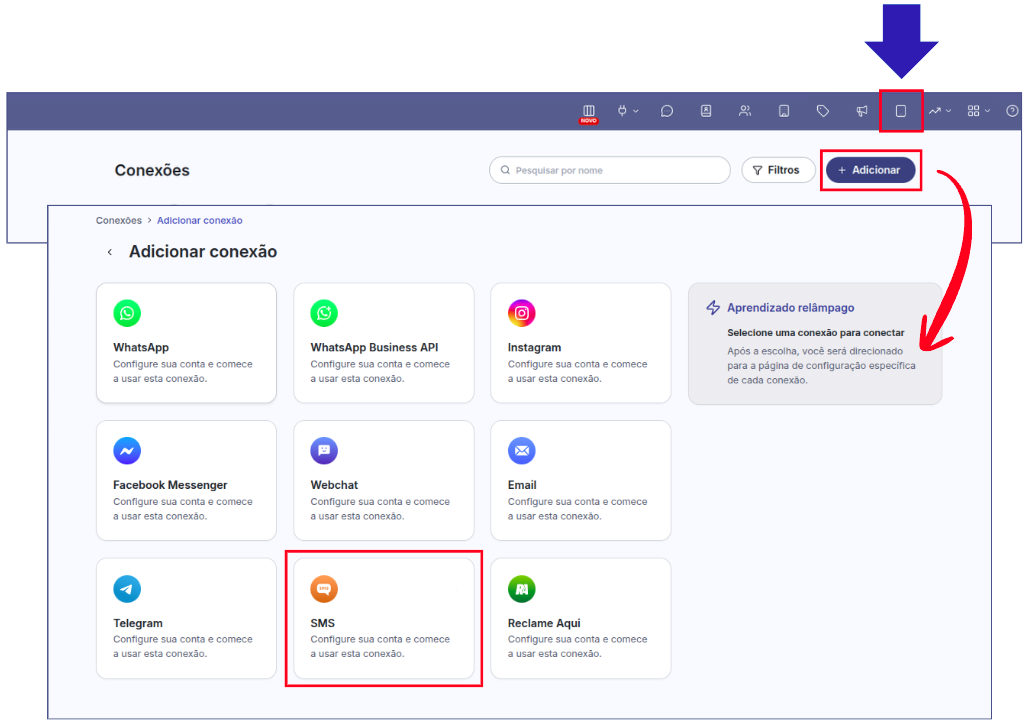Open the contacts book icon
This screenshot has height=728, width=1028.
[706, 111]
